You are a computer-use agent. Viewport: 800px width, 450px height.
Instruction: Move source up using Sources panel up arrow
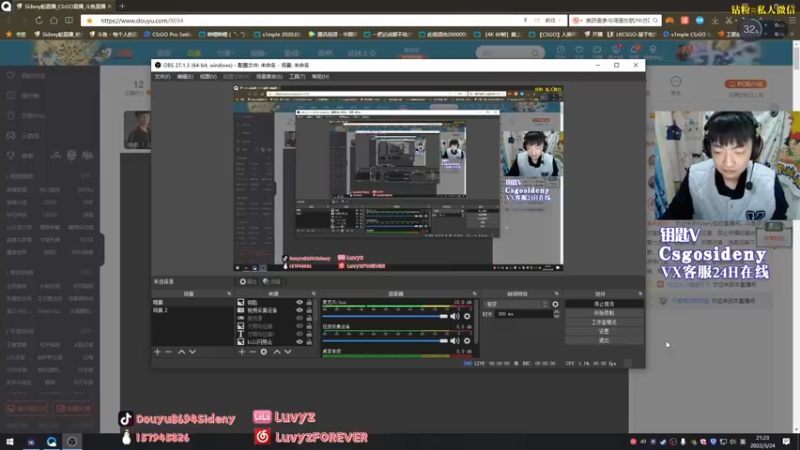tap(277, 352)
